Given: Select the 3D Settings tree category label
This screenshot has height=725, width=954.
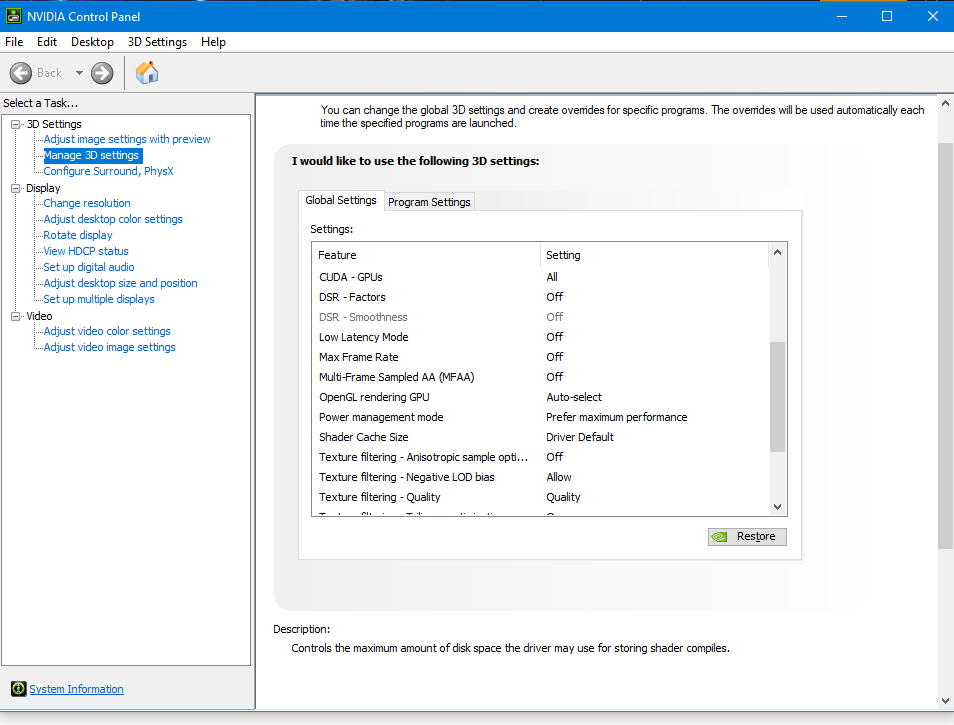Looking at the screenshot, I should [54, 124].
